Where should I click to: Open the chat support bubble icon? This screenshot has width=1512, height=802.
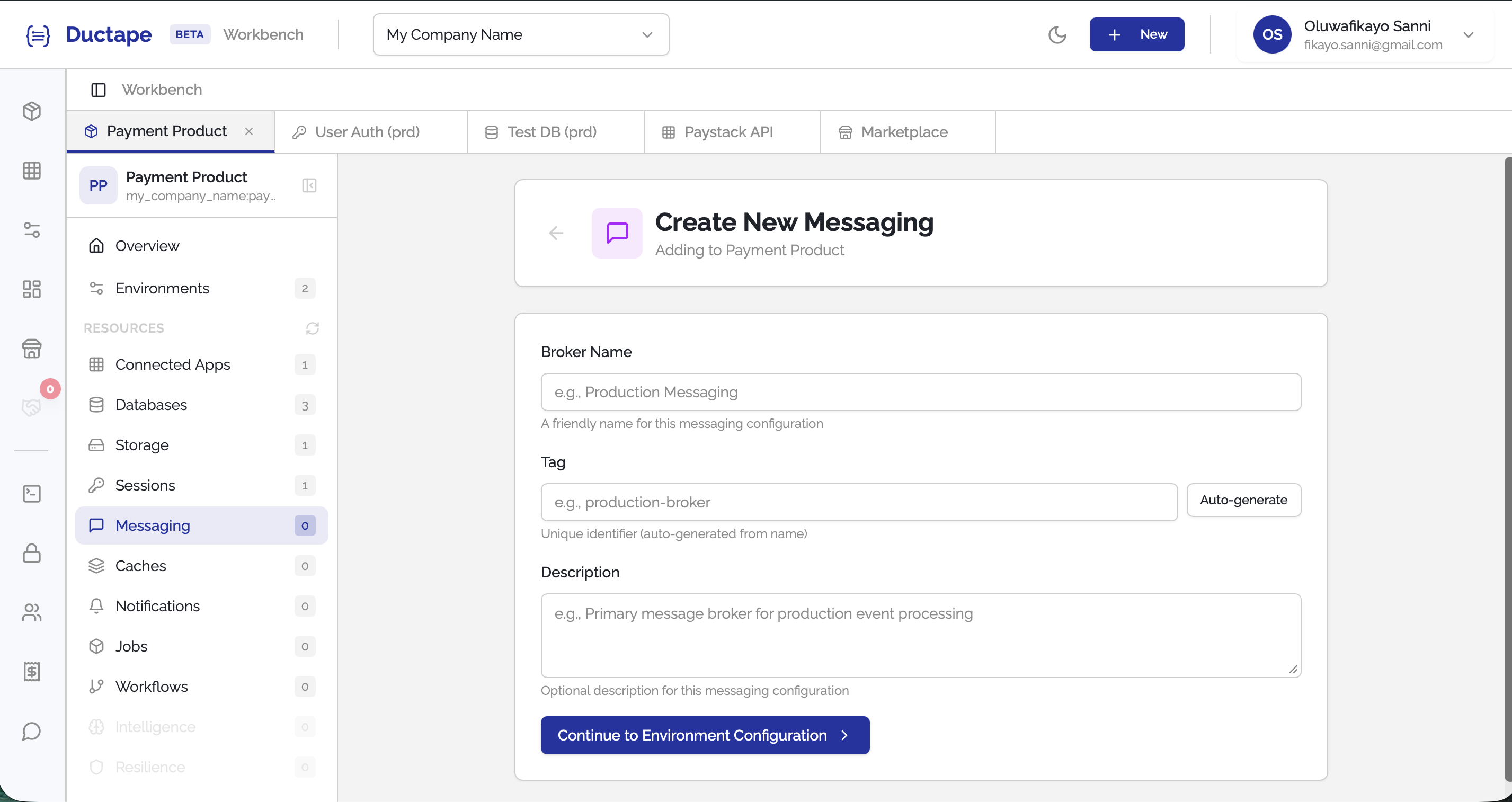(32, 732)
